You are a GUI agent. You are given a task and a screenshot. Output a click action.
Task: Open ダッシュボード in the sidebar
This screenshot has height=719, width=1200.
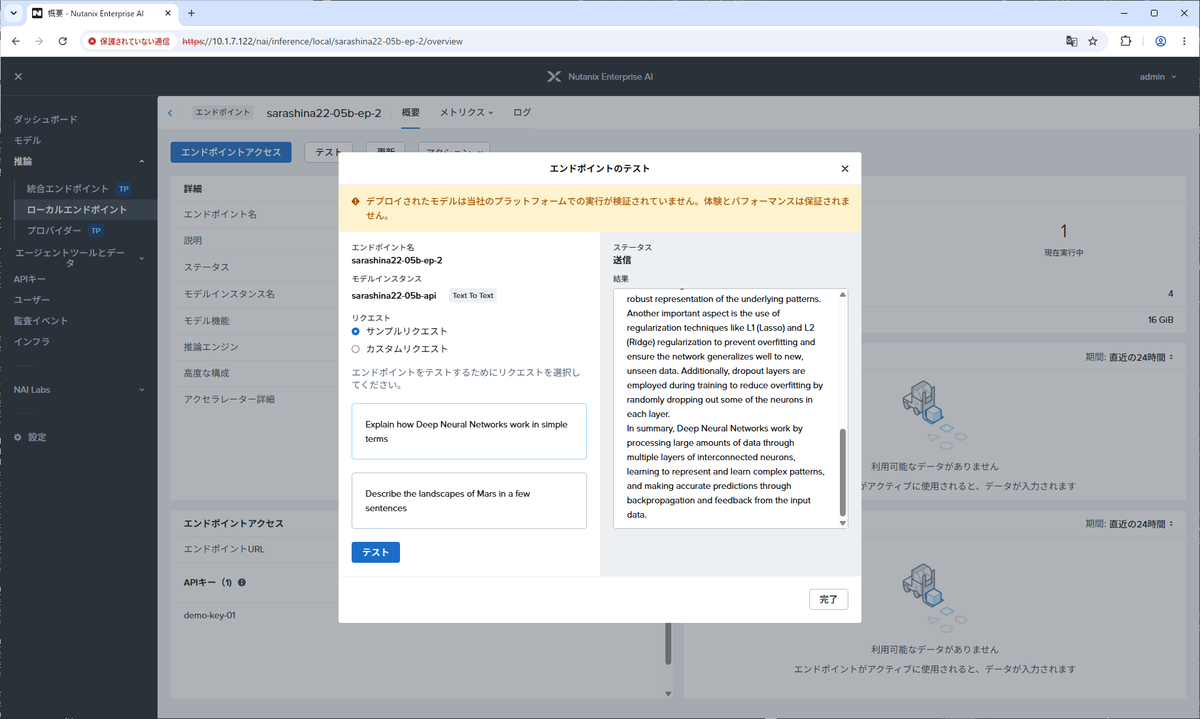pos(46,119)
